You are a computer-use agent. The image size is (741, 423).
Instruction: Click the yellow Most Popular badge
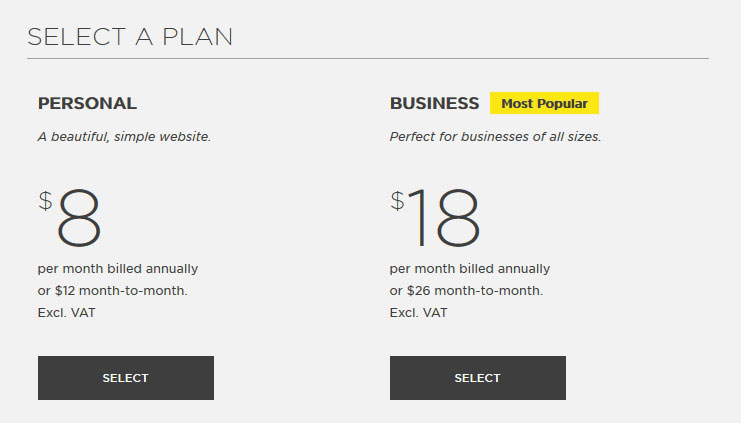[x=544, y=103]
